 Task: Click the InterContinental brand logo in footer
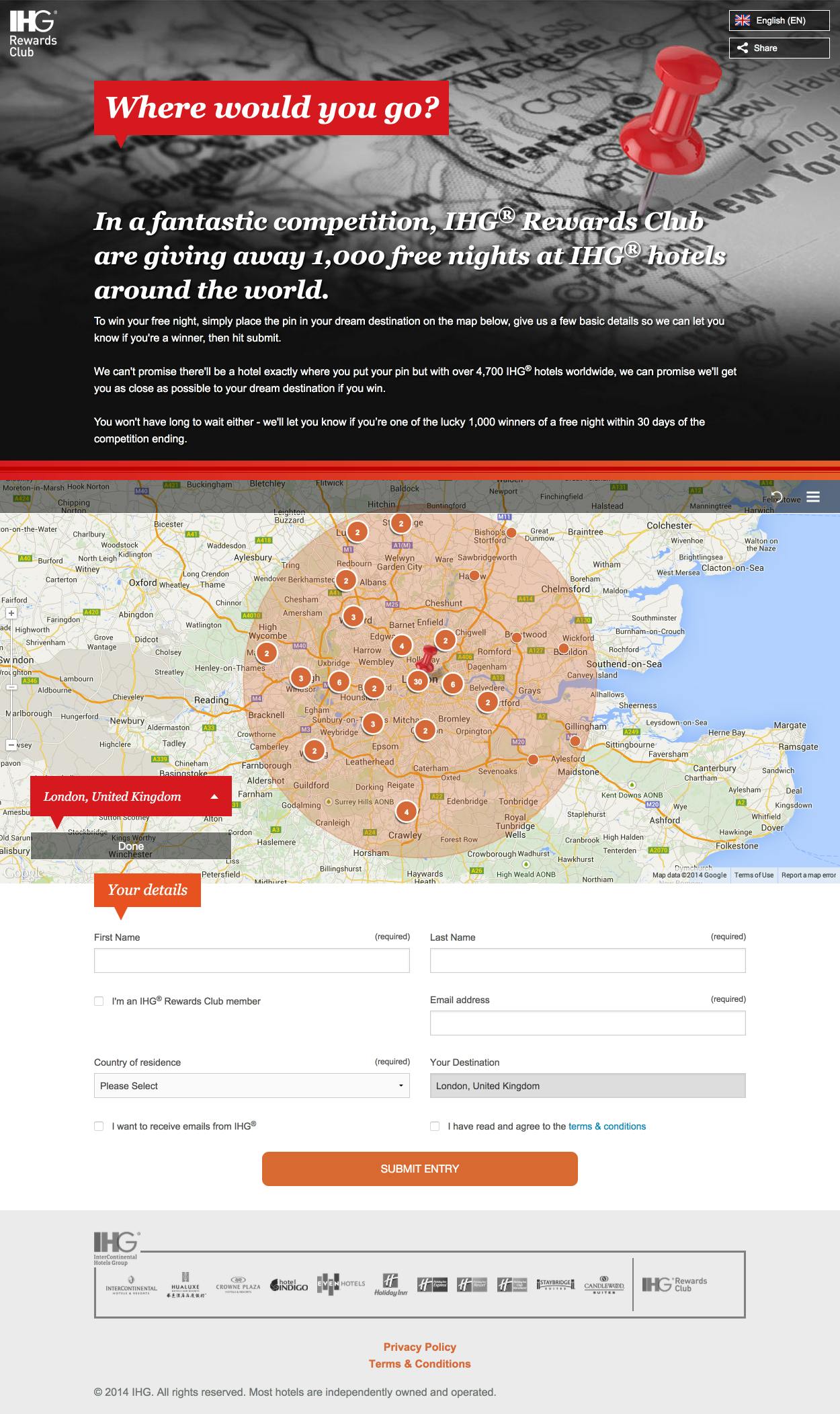pyautogui.click(x=132, y=1285)
